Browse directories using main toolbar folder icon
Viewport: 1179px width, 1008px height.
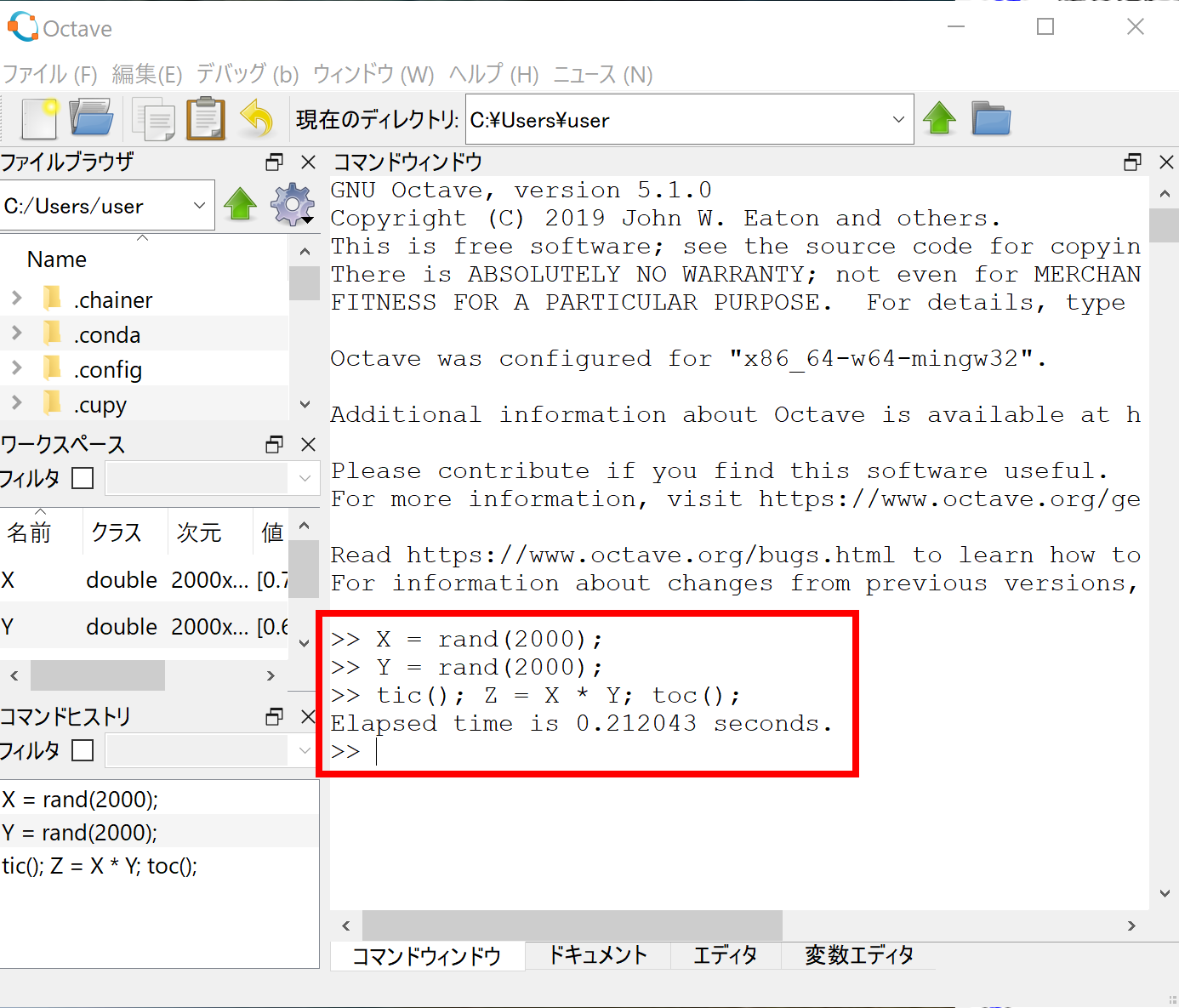tap(991, 118)
